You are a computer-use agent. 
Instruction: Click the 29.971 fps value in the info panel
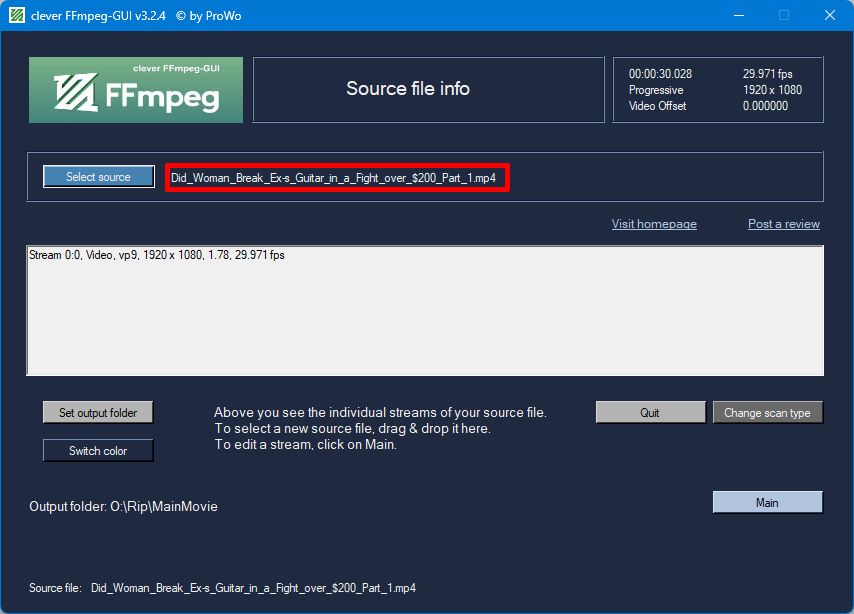click(767, 74)
